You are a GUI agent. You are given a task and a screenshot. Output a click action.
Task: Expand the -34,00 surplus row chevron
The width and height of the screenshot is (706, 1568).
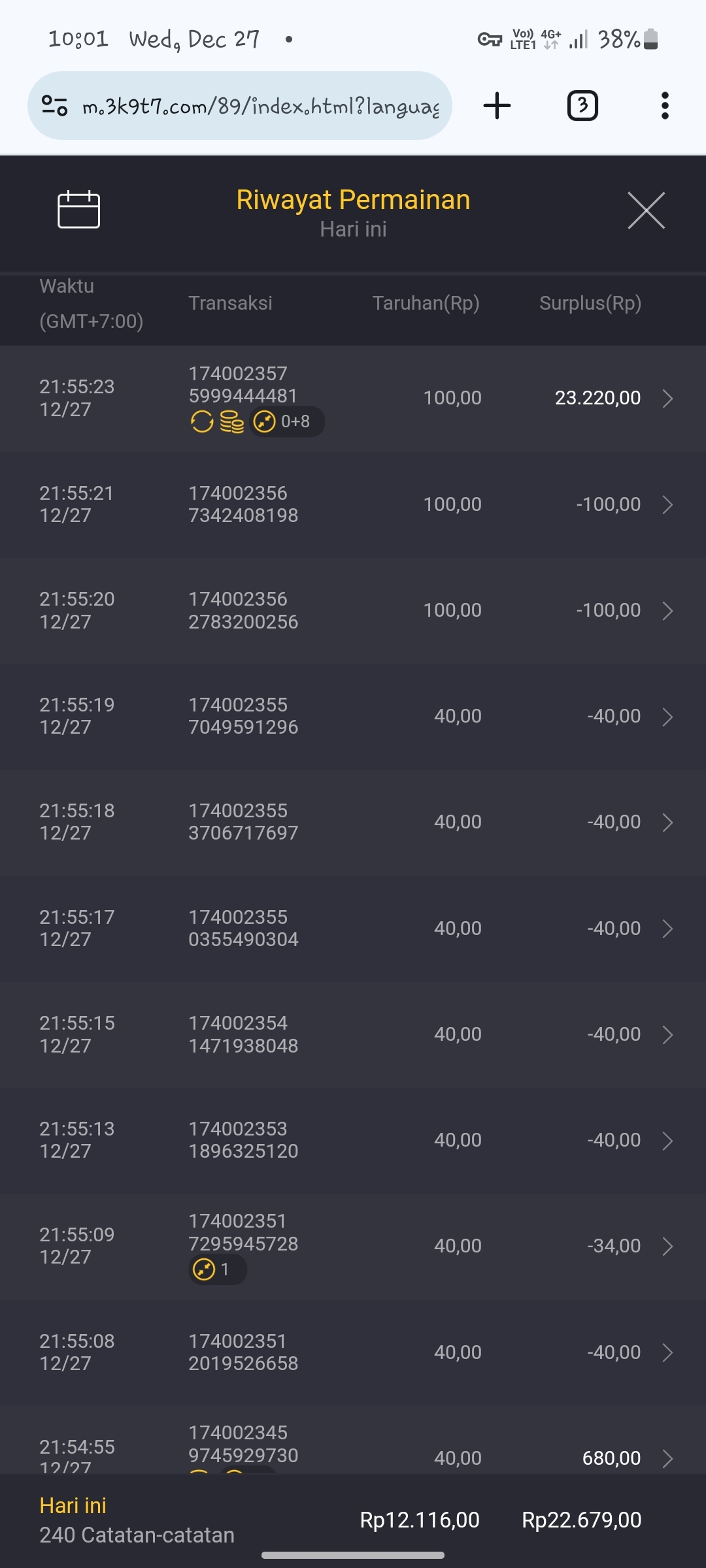click(667, 1246)
